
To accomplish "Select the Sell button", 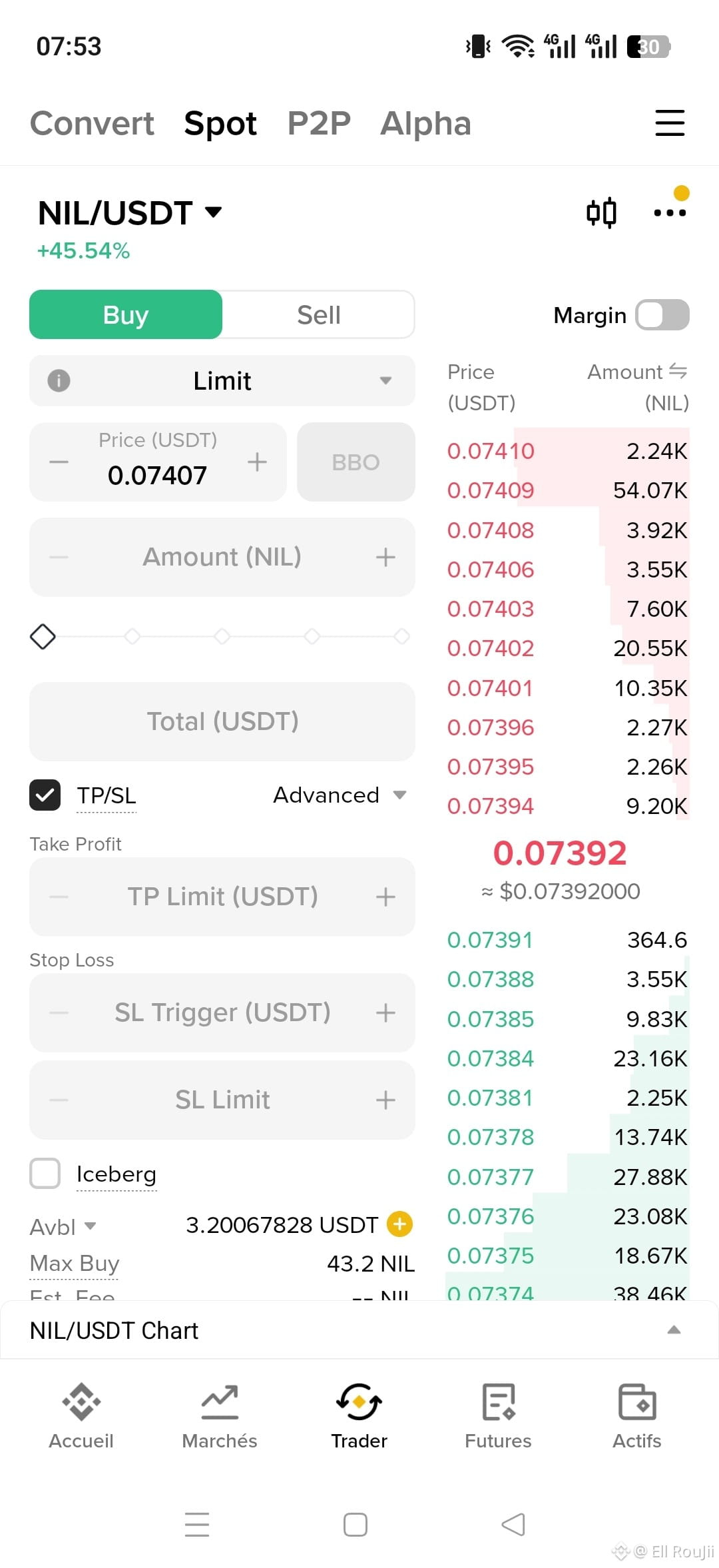I will click(x=319, y=314).
